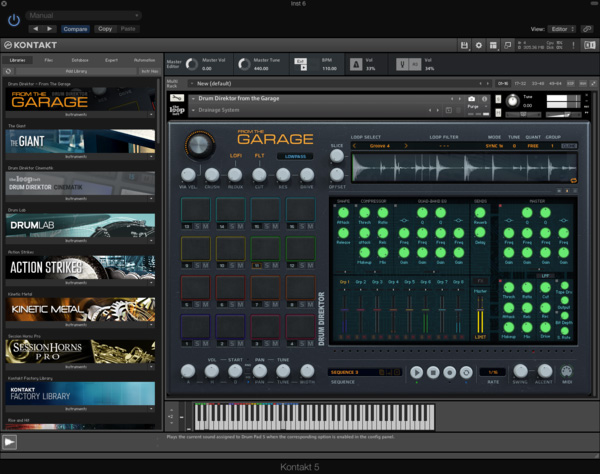Viewport: 600px width, 474px height.
Task: Click the Copy button
Action: pos(105,29)
